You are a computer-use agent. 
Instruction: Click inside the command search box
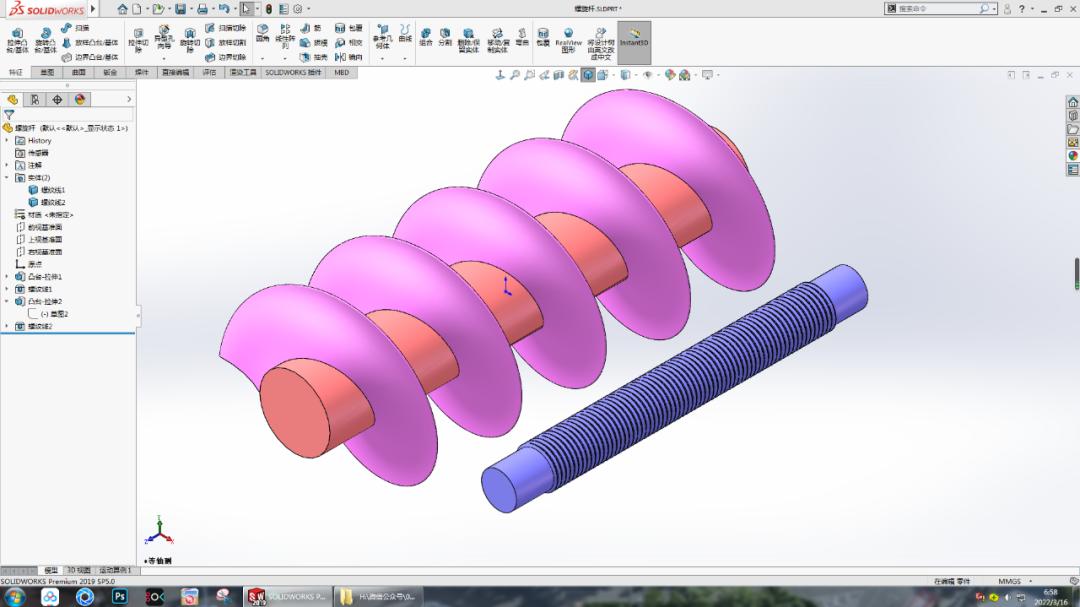click(x=935, y=8)
